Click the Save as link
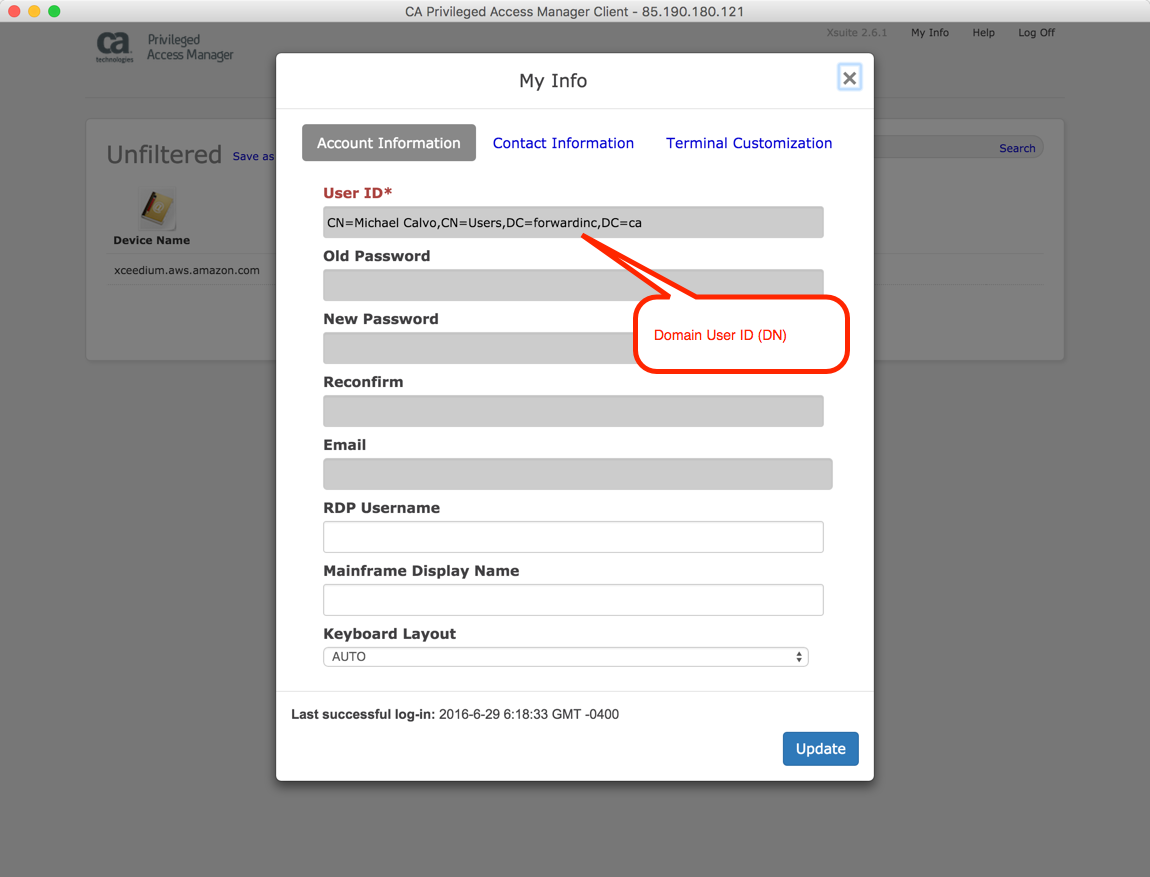The image size is (1150, 877). click(253, 157)
